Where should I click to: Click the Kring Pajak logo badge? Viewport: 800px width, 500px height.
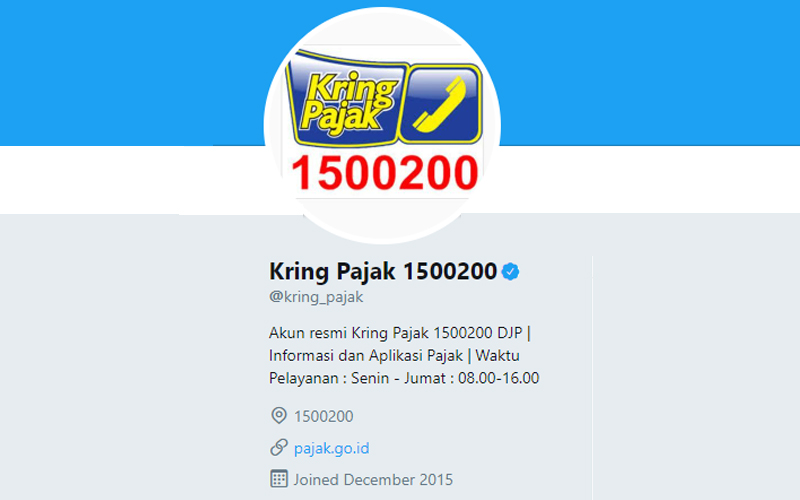click(384, 99)
